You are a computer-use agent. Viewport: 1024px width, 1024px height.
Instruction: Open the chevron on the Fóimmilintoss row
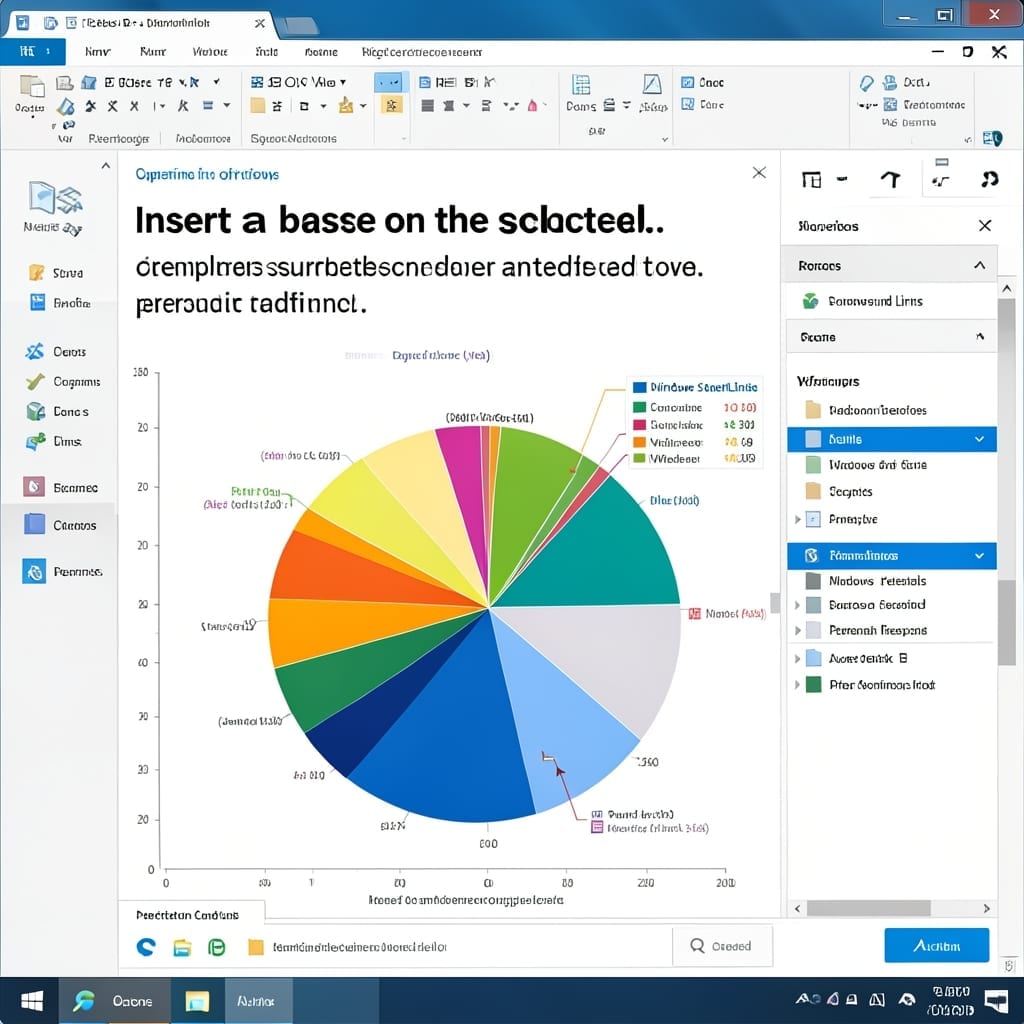tap(980, 556)
